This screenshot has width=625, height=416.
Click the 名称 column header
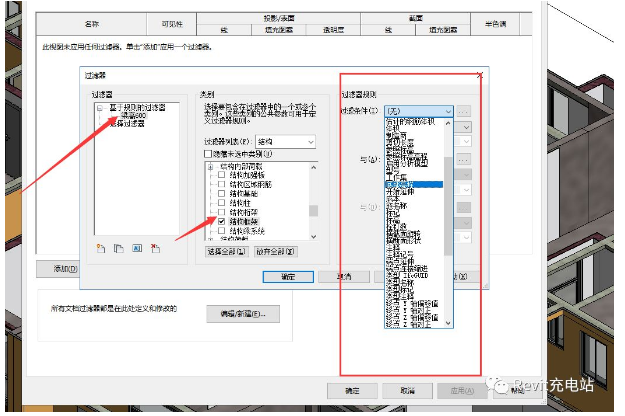(x=91, y=24)
